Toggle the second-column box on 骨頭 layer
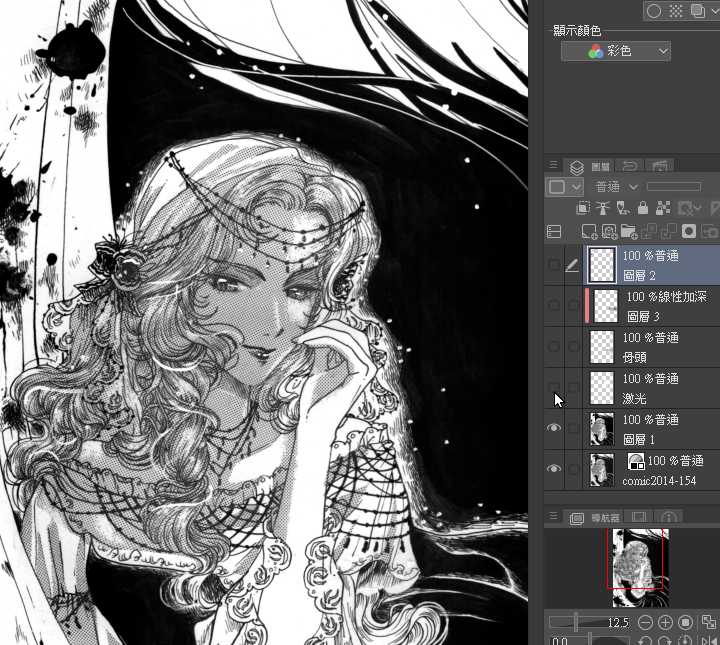720x645 pixels. (574, 347)
